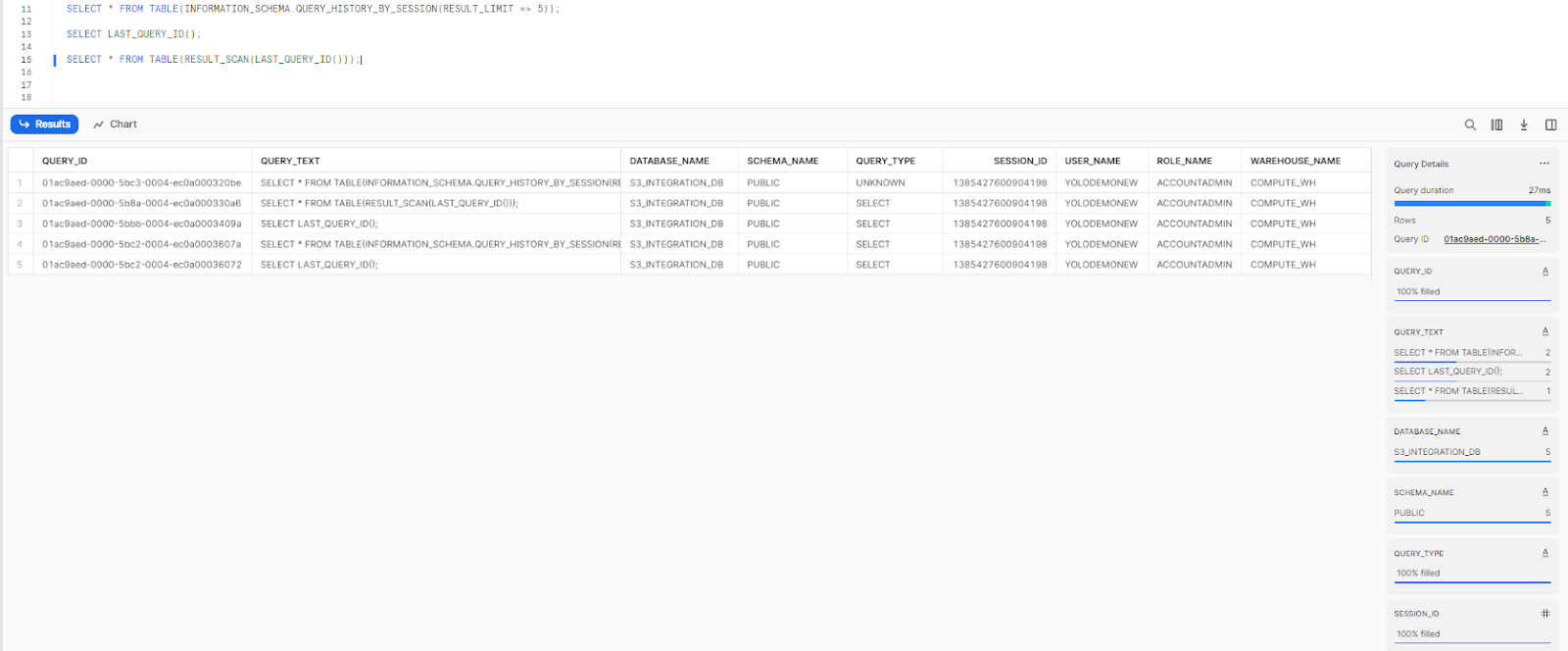
Task: Filter by PUBLIC value in SCHEMA_NAME card
Action: click(x=1409, y=513)
